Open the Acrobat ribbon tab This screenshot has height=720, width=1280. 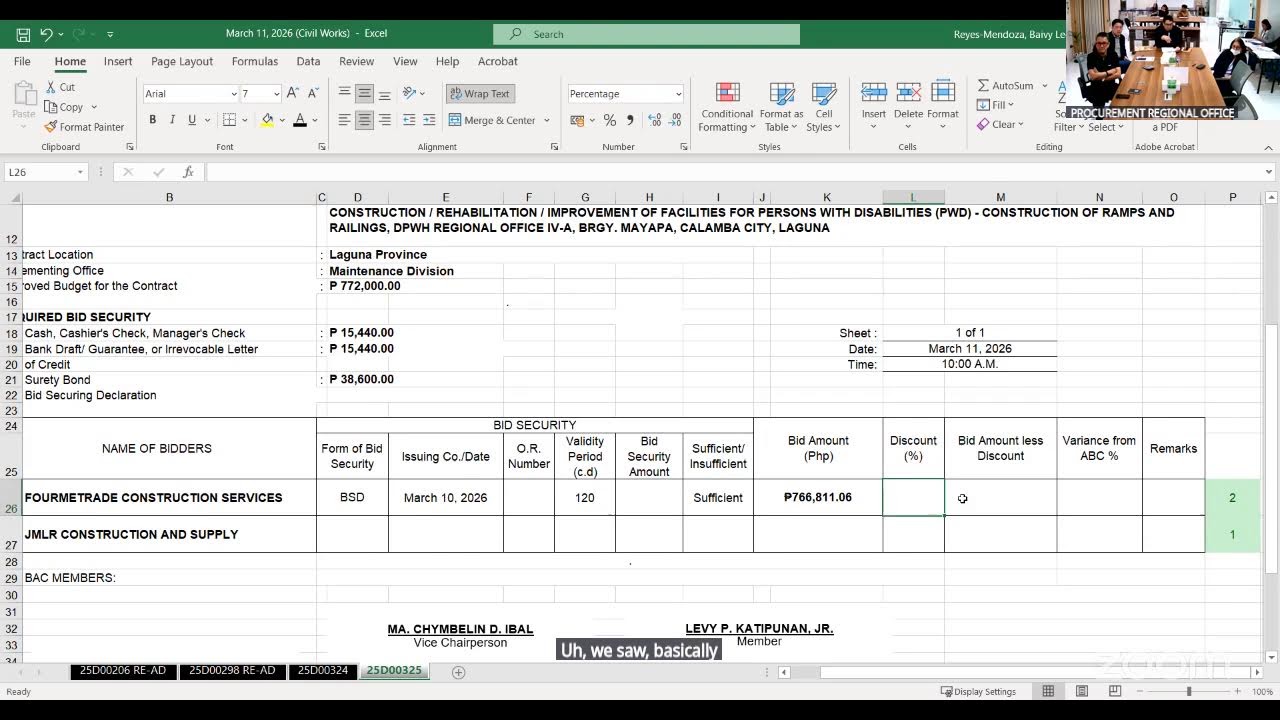coord(498,61)
